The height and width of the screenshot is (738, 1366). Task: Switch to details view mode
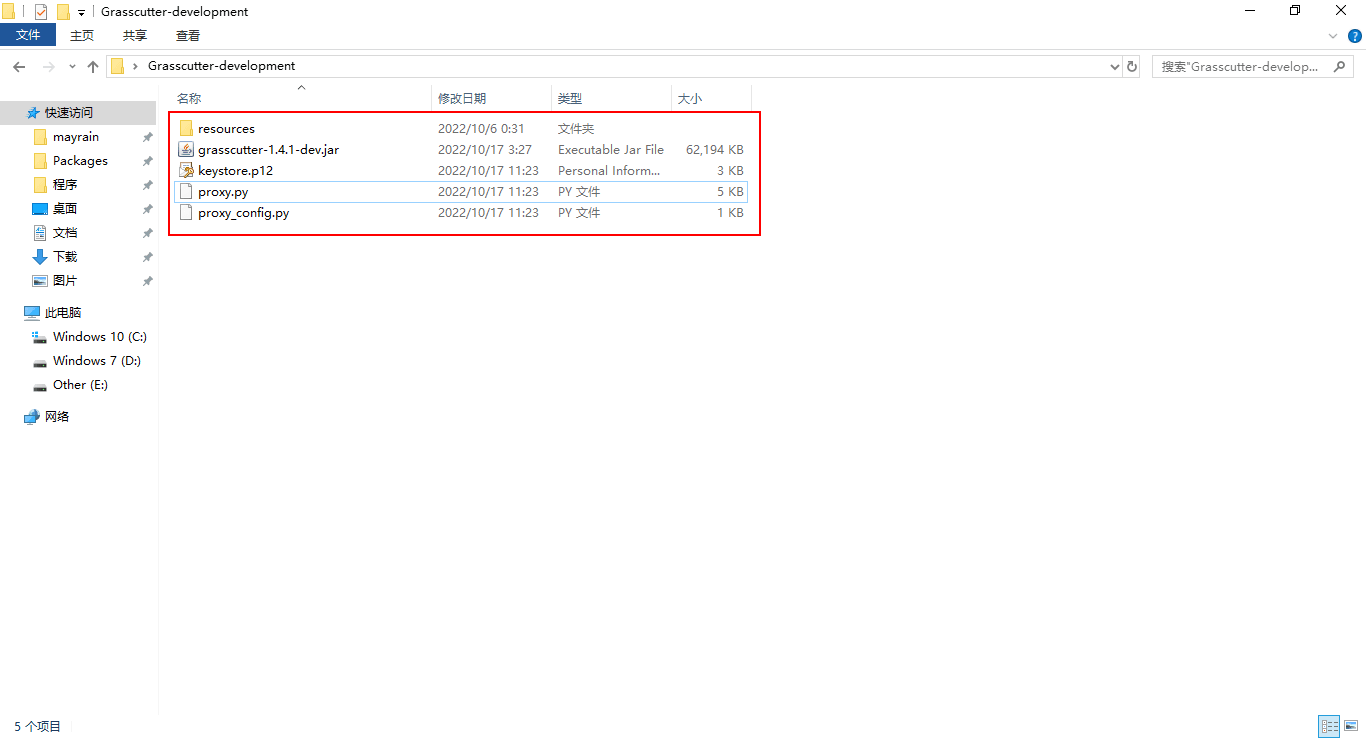coord(1329,727)
